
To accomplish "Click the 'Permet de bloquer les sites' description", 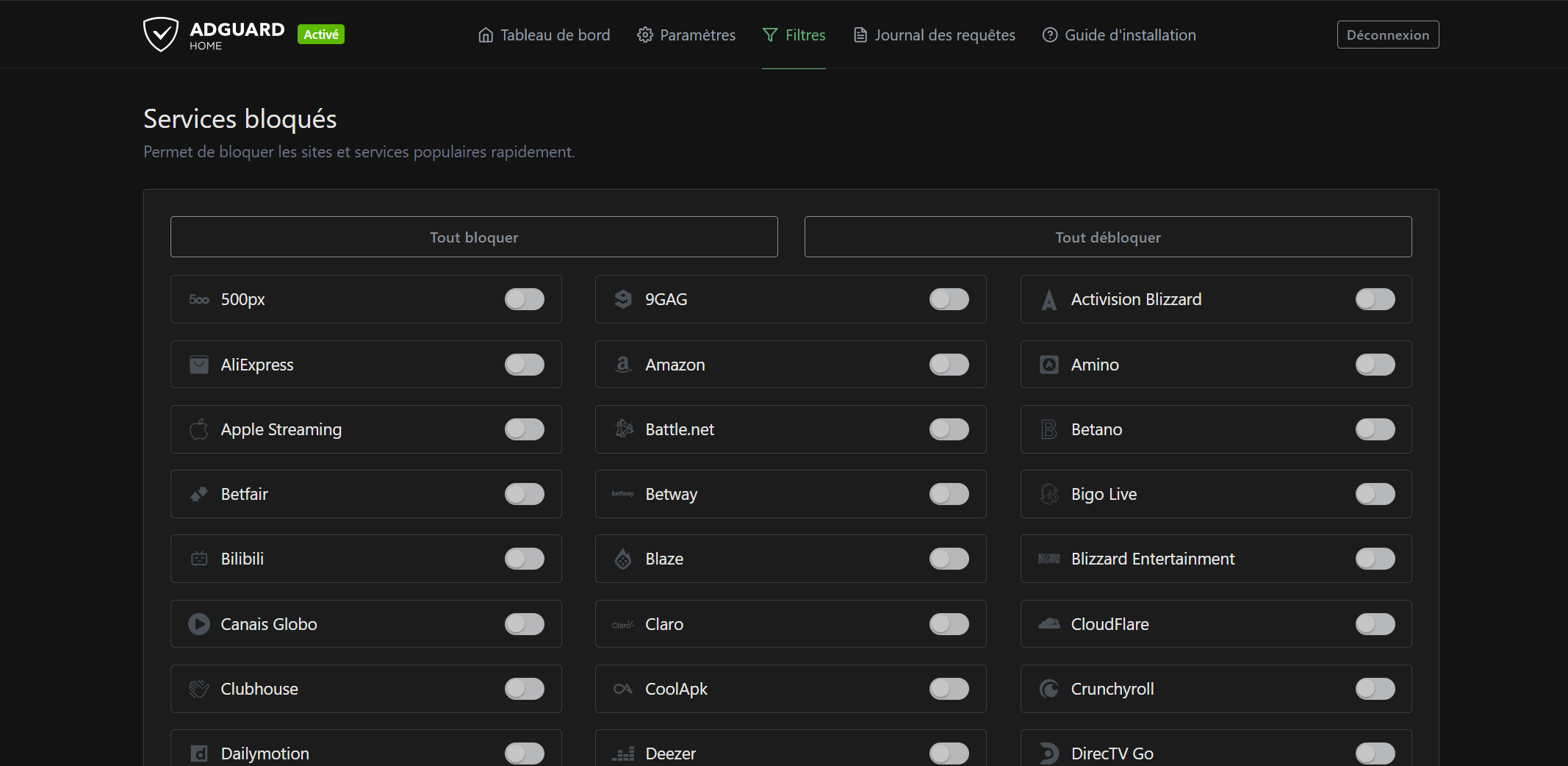I will pos(359,152).
